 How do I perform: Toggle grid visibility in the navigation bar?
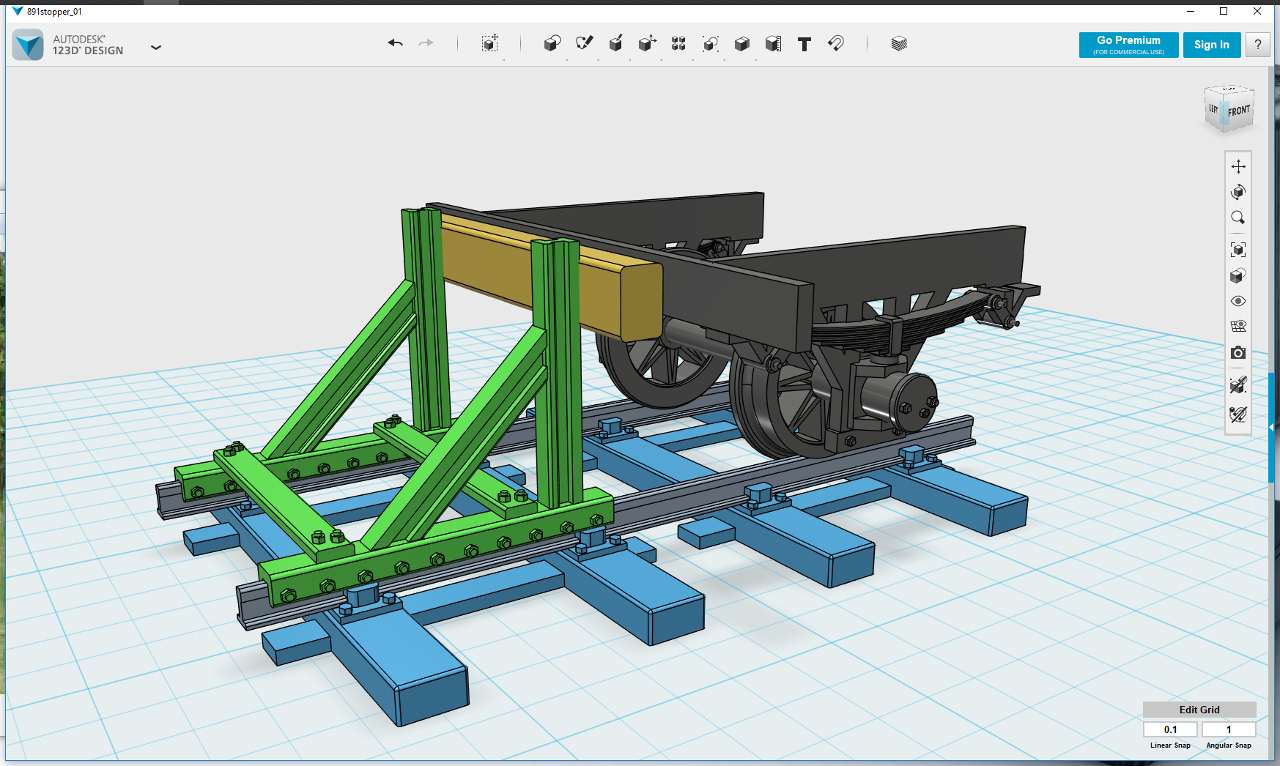(x=1238, y=327)
